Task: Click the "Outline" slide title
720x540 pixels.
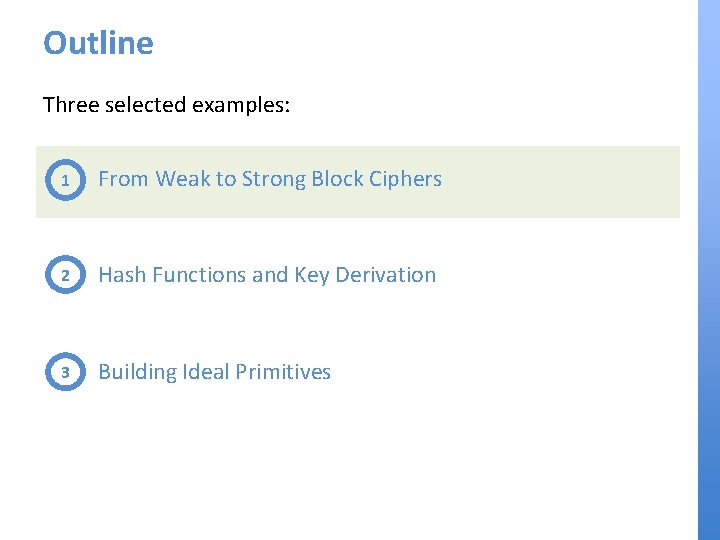Action: tap(98, 43)
